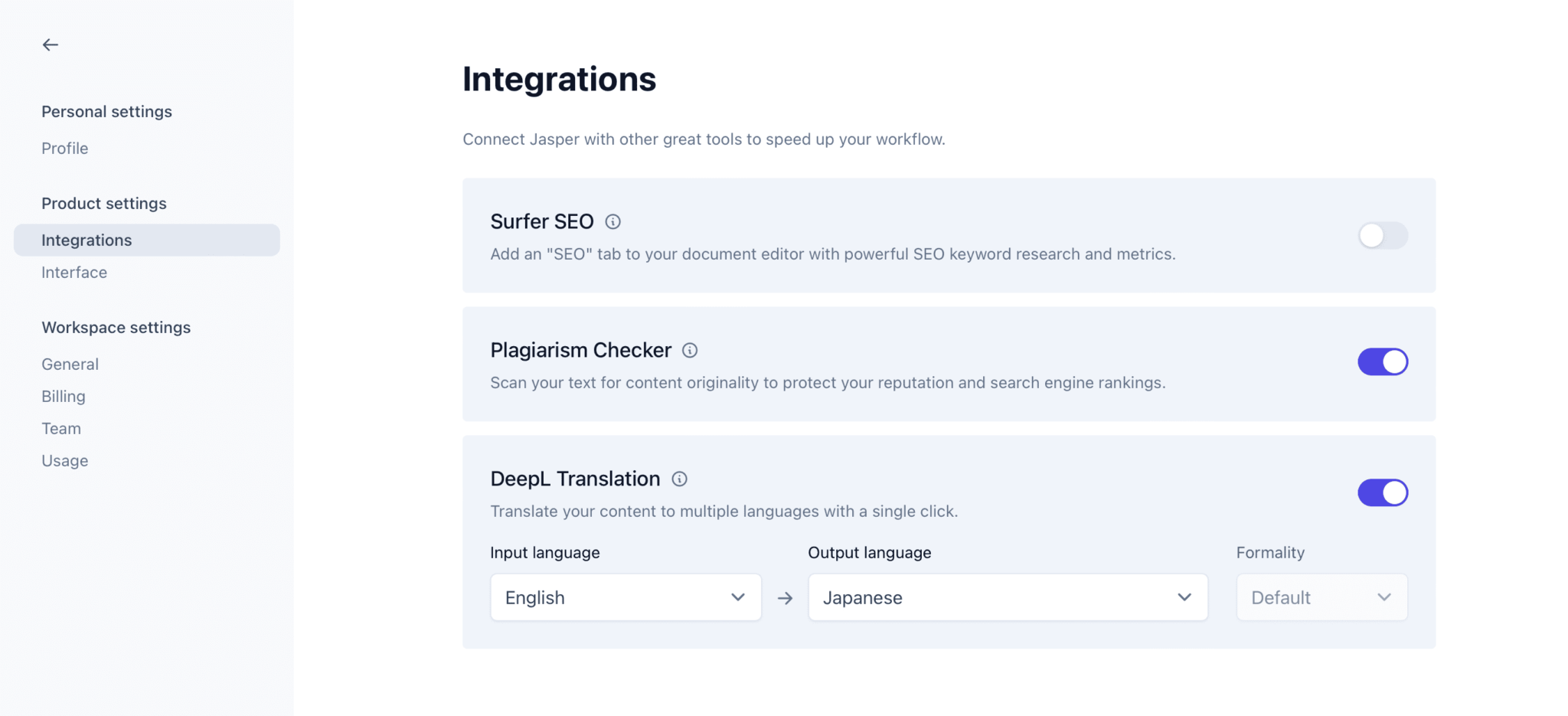Select Integrations in the sidebar

pos(87,240)
